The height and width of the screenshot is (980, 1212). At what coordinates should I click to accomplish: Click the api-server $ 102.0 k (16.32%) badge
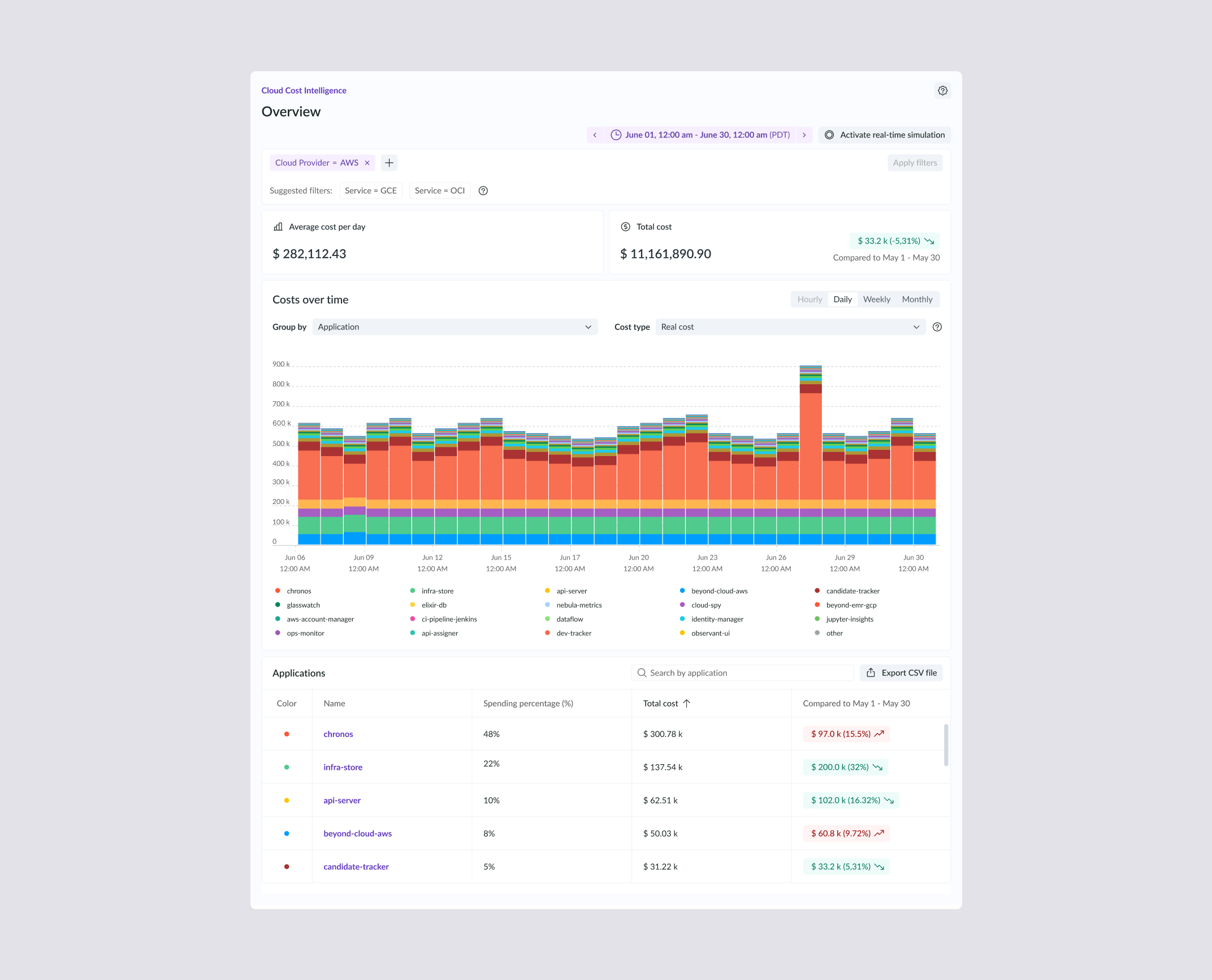point(851,800)
